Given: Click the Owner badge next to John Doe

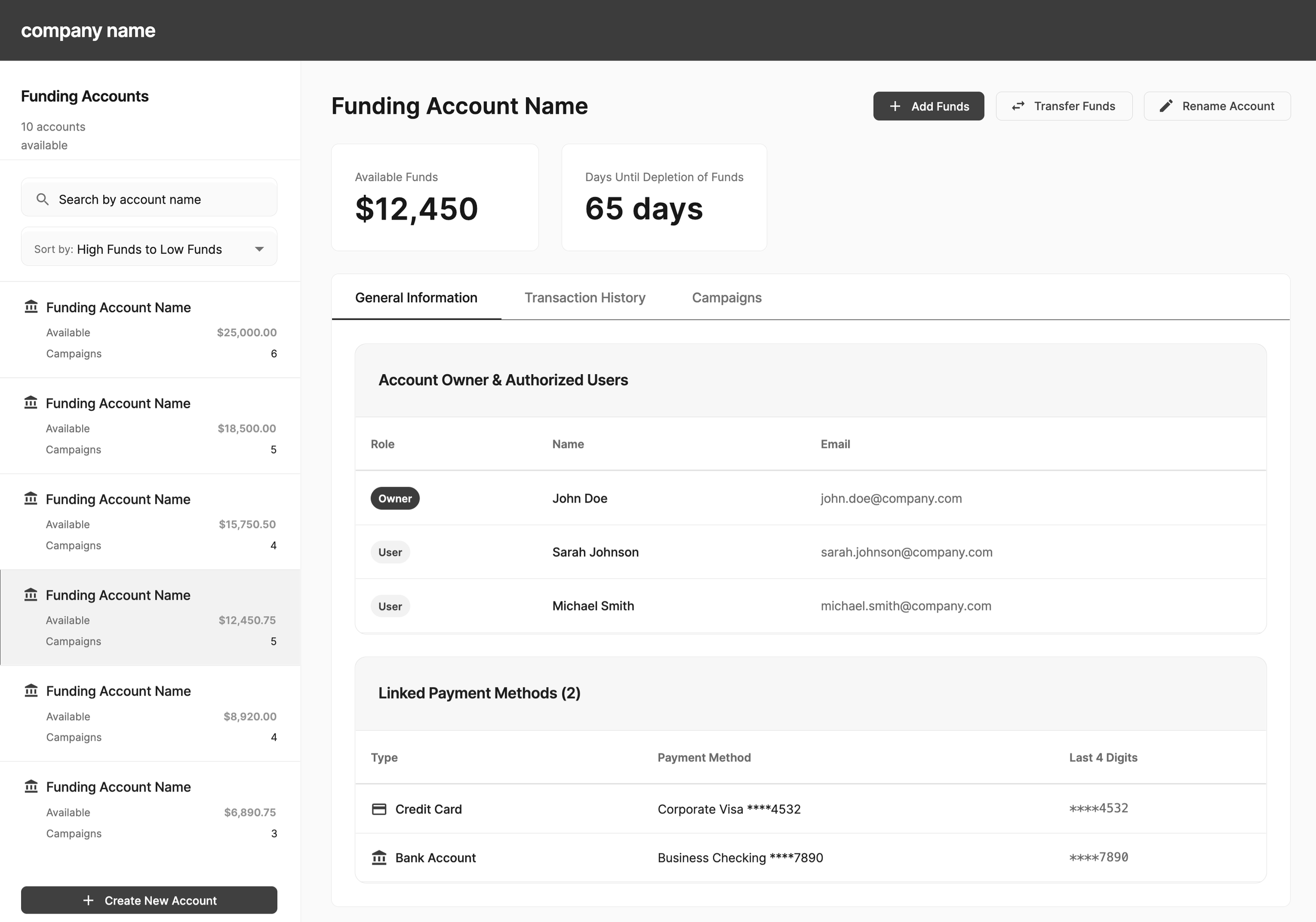Looking at the screenshot, I should point(395,498).
